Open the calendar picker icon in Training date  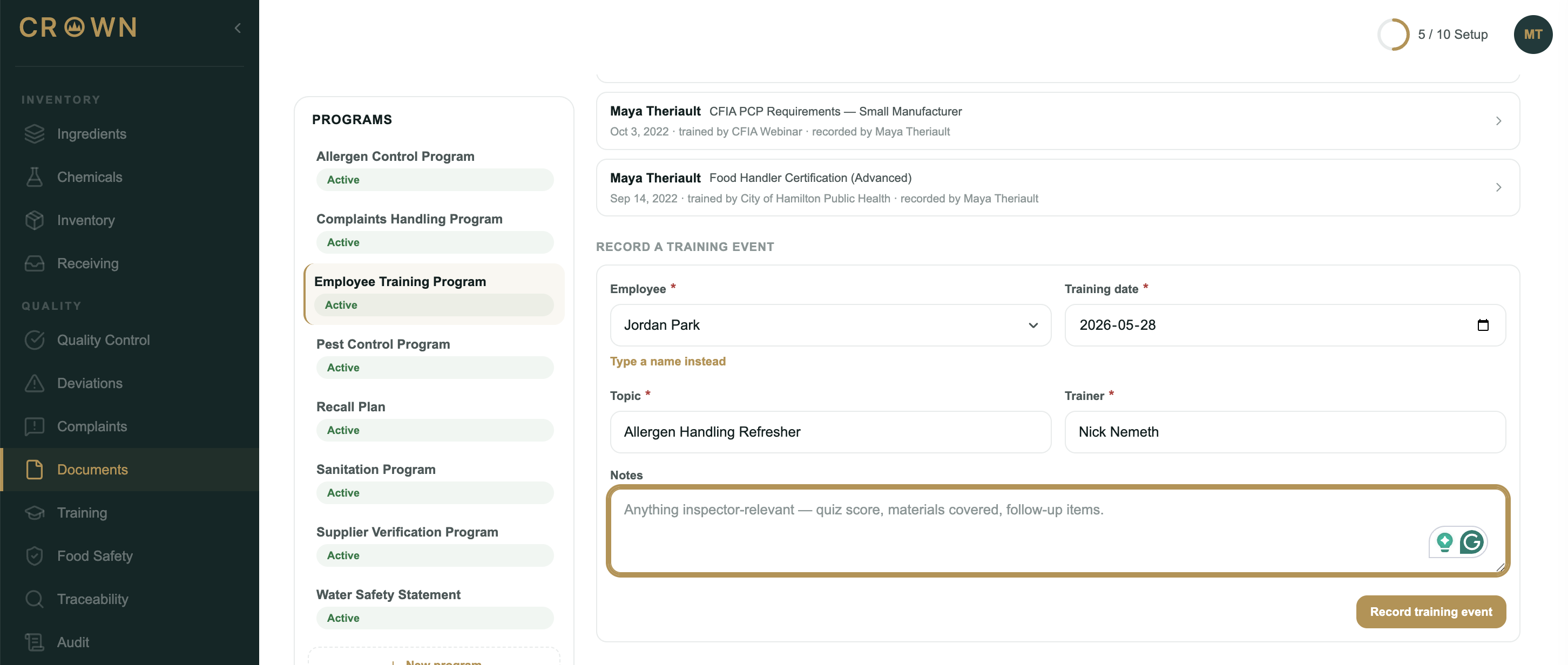click(1483, 325)
